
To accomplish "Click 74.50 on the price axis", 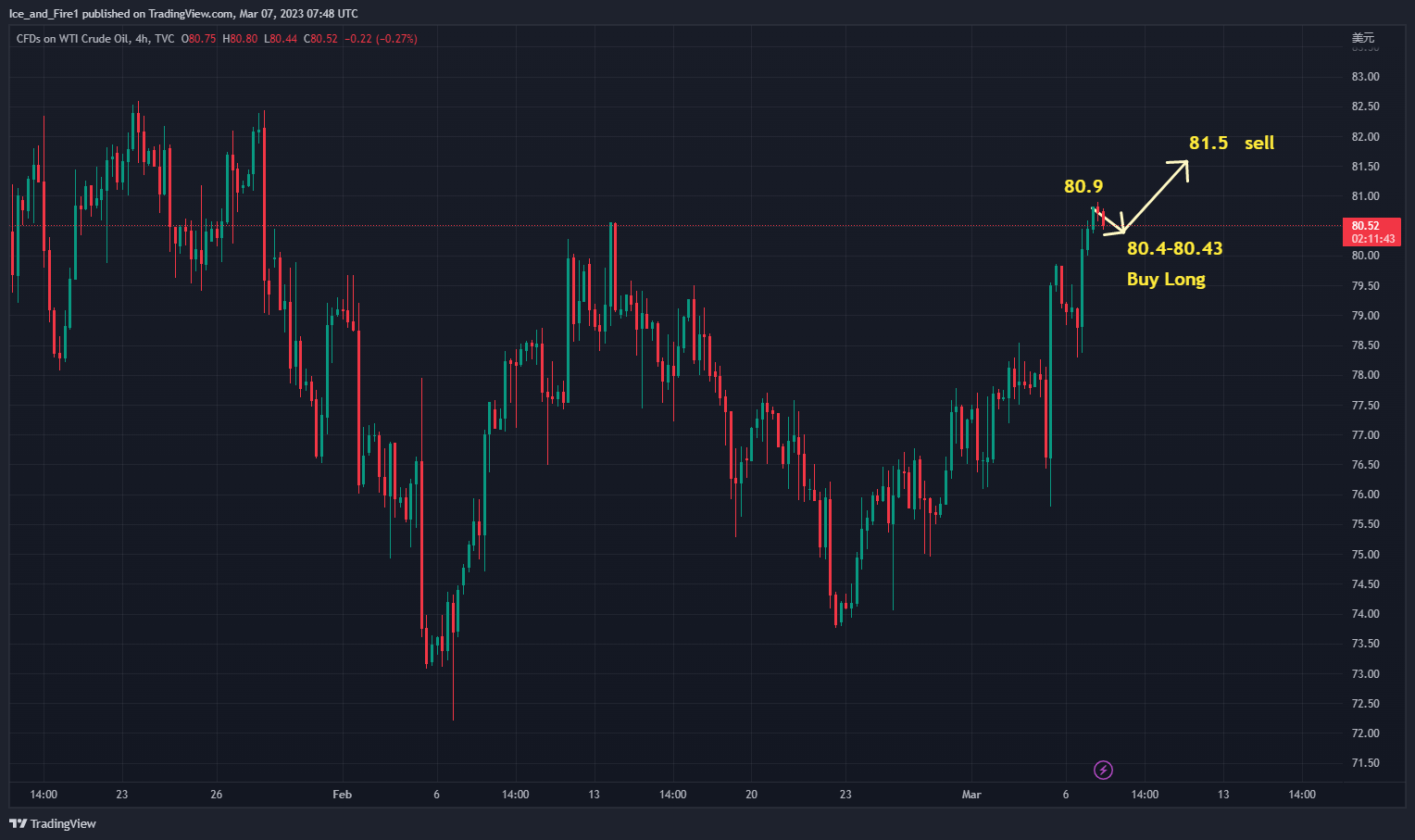I will [1365, 584].
